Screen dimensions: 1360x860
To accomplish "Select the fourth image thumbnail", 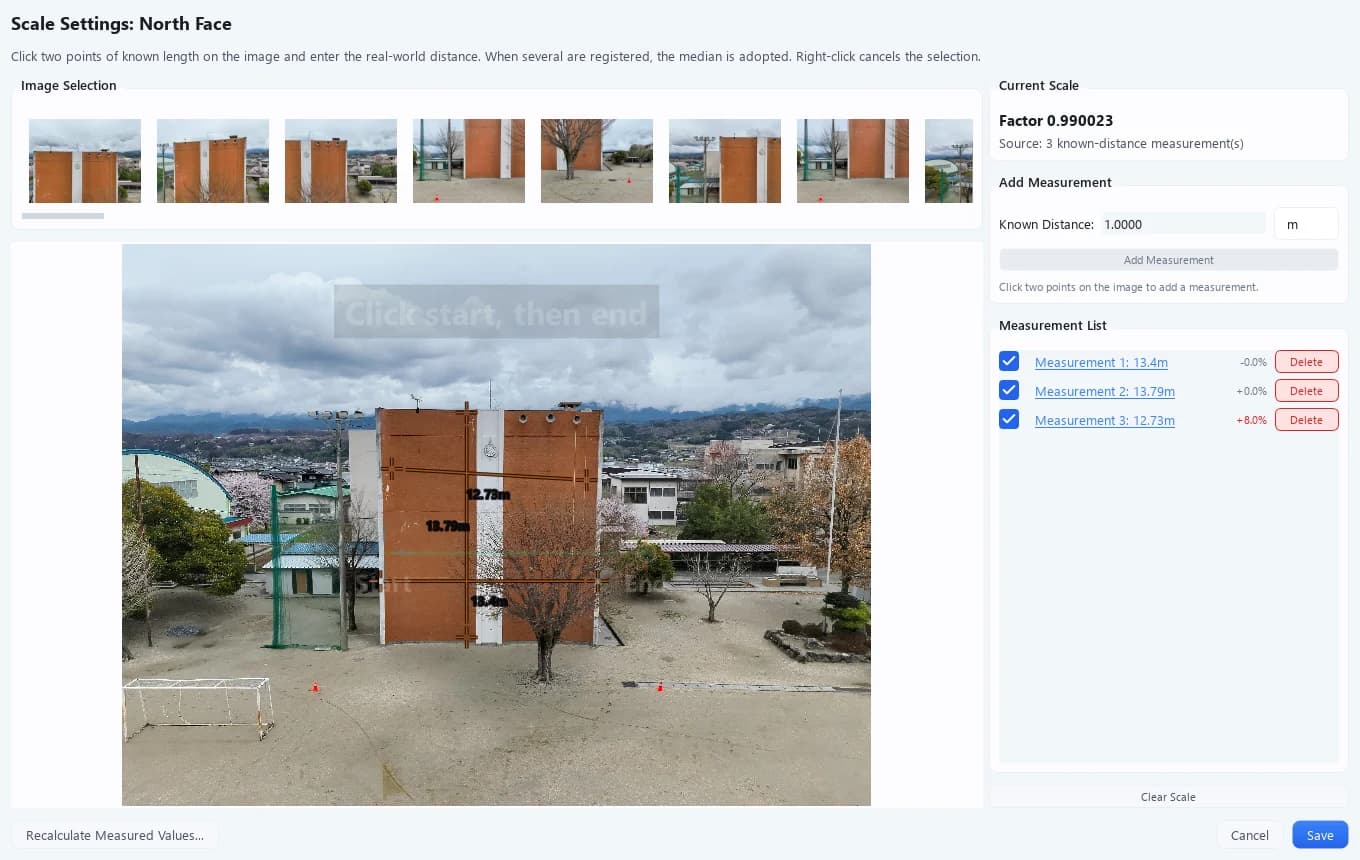I will (x=469, y=161).
